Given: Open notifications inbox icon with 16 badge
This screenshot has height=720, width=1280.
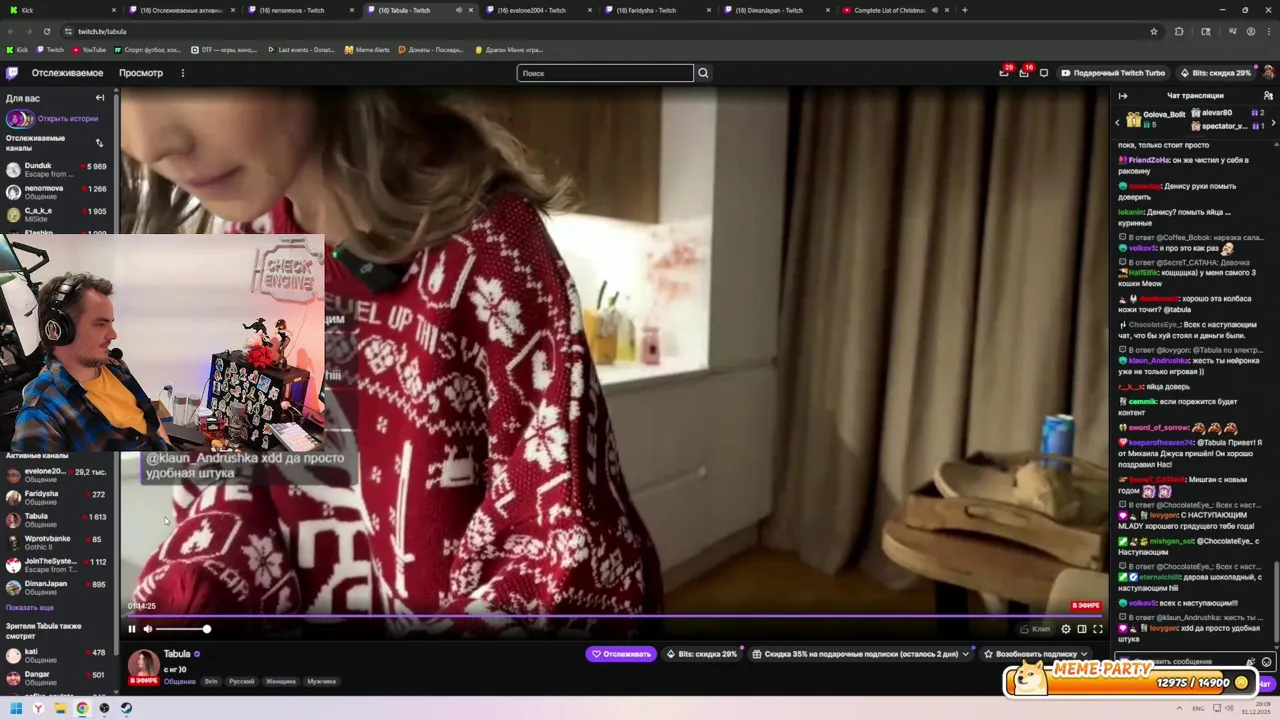Looking at the screenshot, I should point(1024,72).
